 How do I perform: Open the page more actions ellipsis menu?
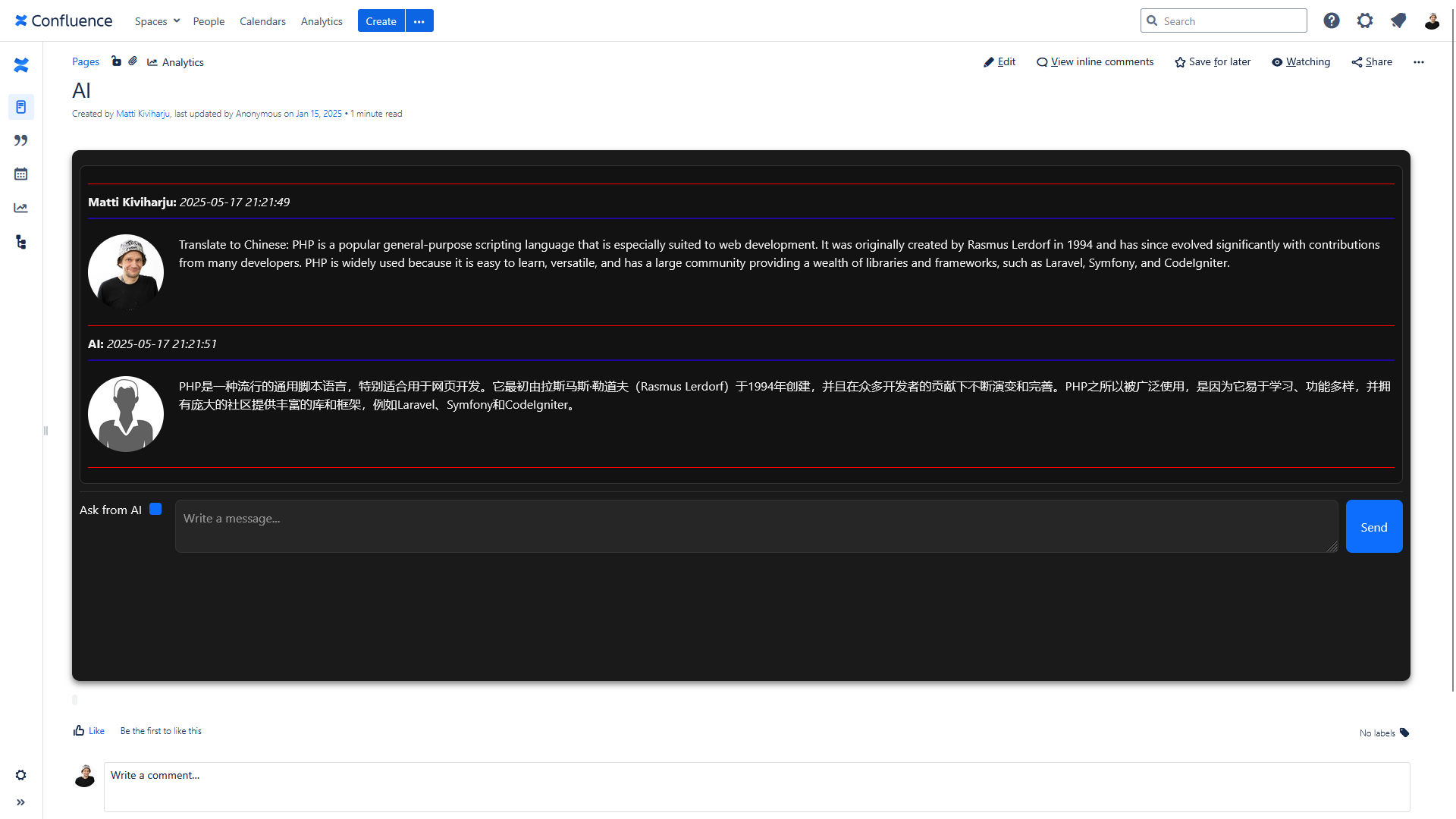pyautogui.click(x=1419, y=62)
